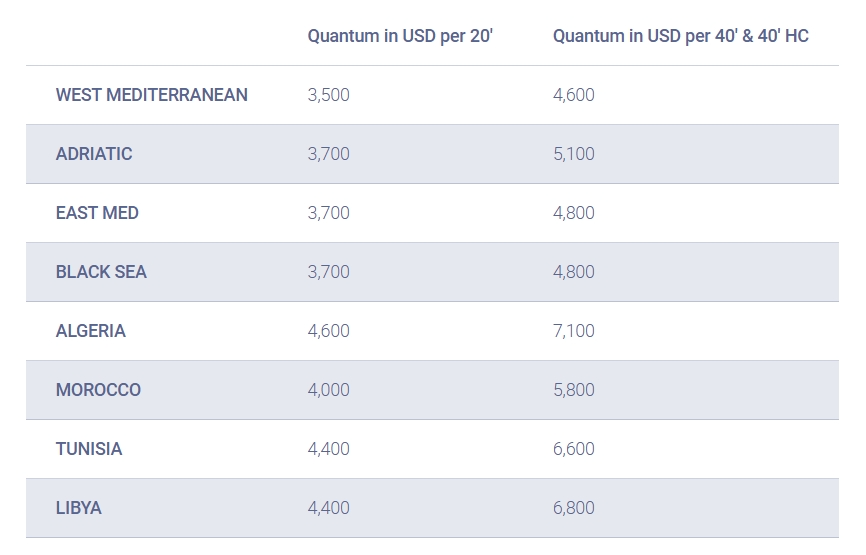The height and width of the screenshot is (555, 866).
Task: Click the 'Quantum in USD per 40' & 40' HC' header
Action: (680, 36)
